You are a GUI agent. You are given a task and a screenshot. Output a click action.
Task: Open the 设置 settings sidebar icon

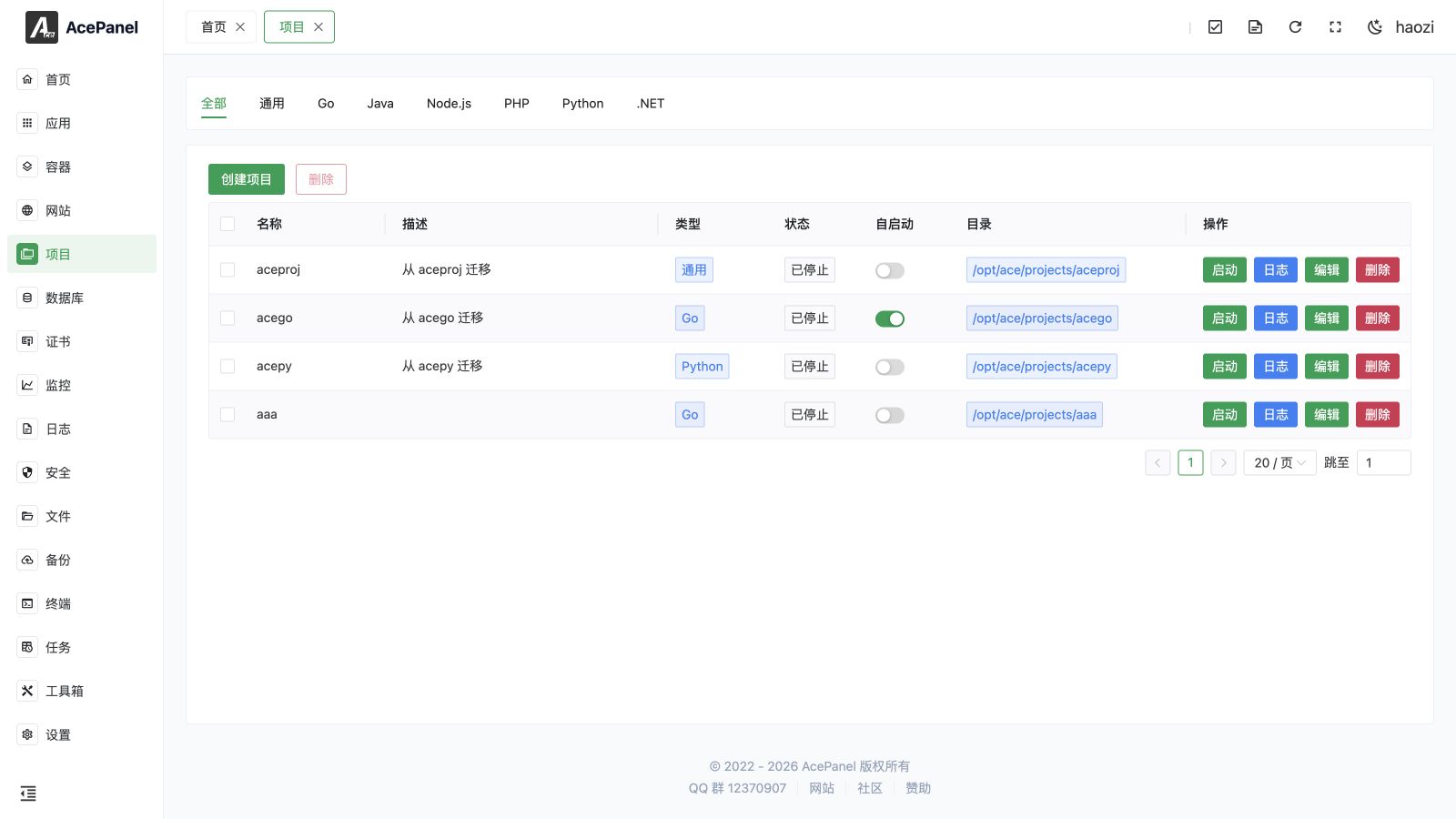[x=27, y=734]
